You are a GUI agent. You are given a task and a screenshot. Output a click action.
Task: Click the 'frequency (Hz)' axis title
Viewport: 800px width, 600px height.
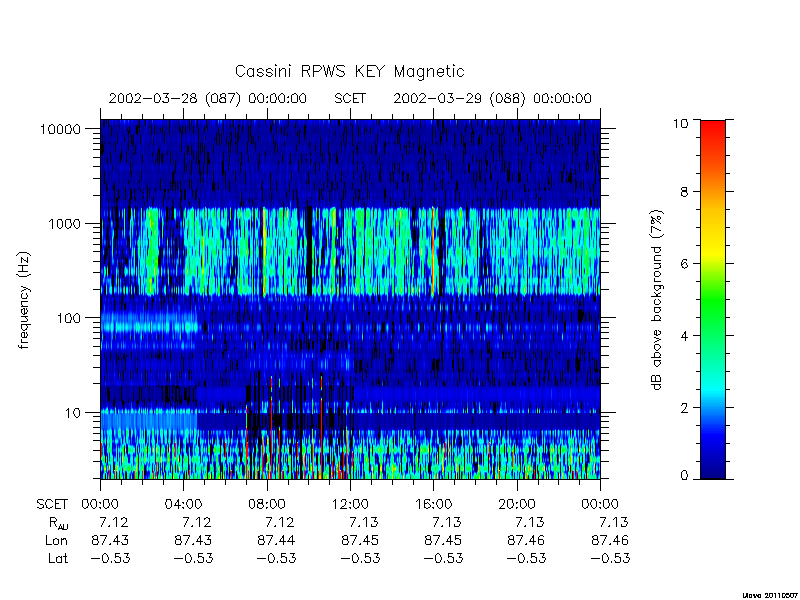point(24,300)
